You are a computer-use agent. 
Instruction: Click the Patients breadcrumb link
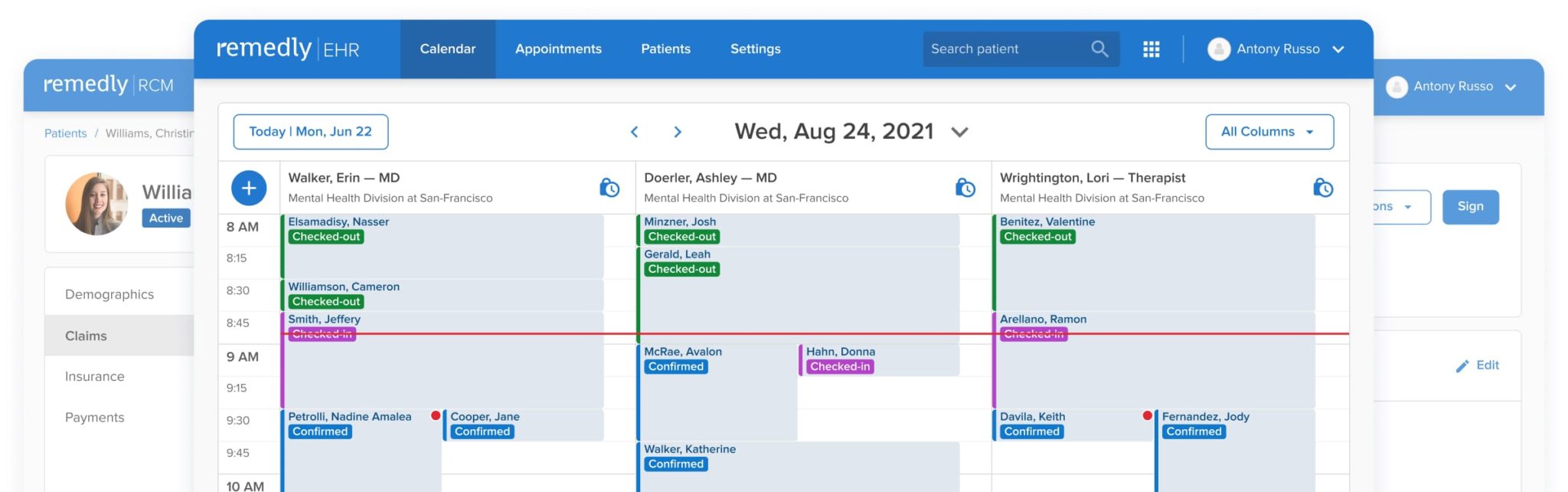(x=65, y=133)
